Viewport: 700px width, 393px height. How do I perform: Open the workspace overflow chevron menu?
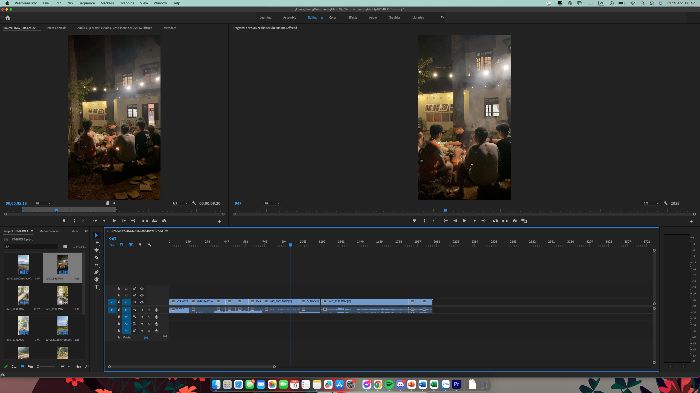(442, 18)
